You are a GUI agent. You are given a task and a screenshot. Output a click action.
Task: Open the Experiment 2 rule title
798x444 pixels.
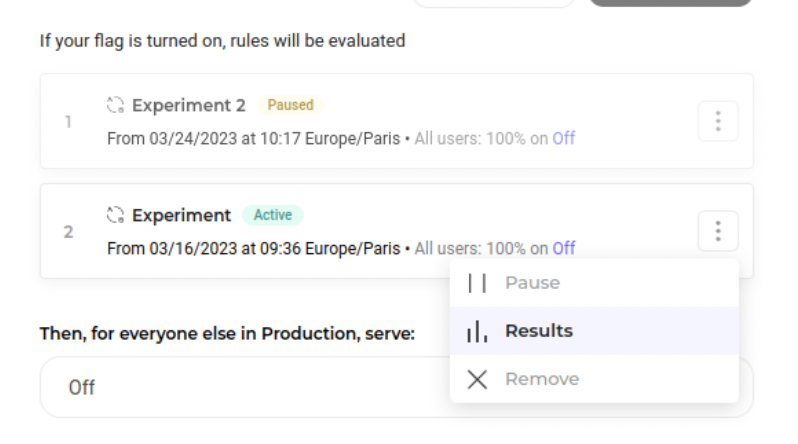188,105
